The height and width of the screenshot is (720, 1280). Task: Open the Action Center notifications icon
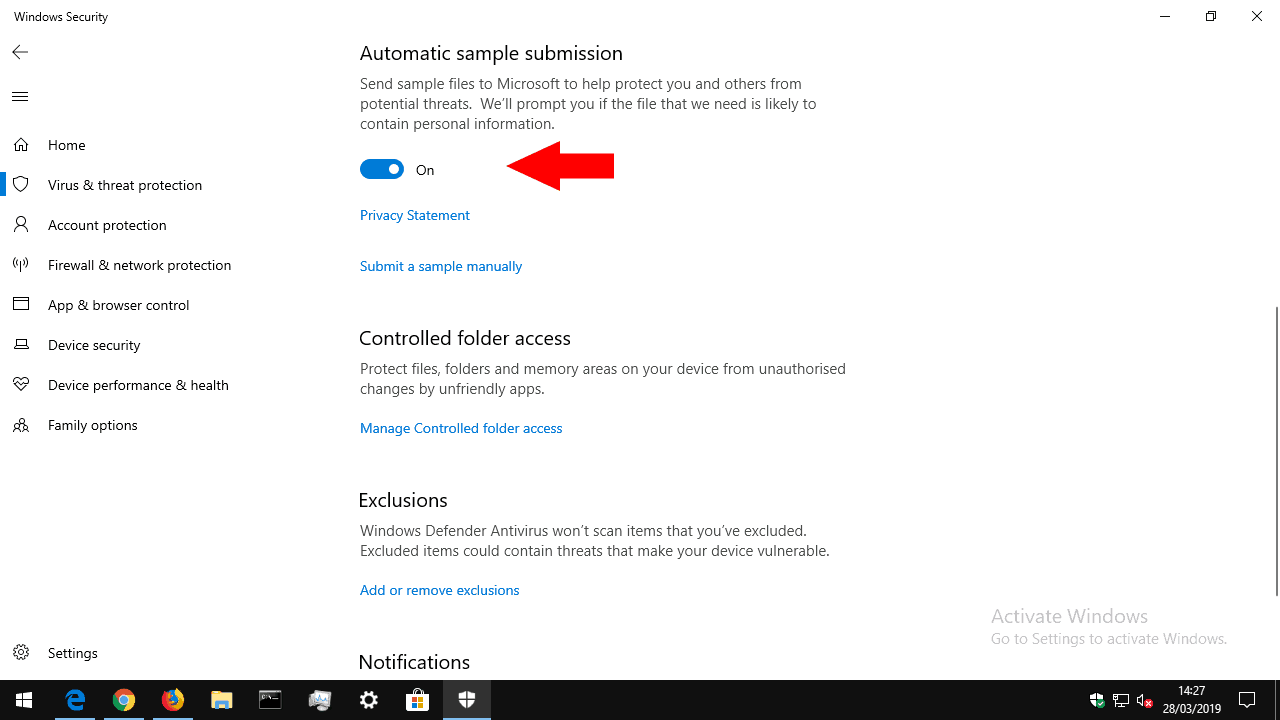pos(1247,700)
